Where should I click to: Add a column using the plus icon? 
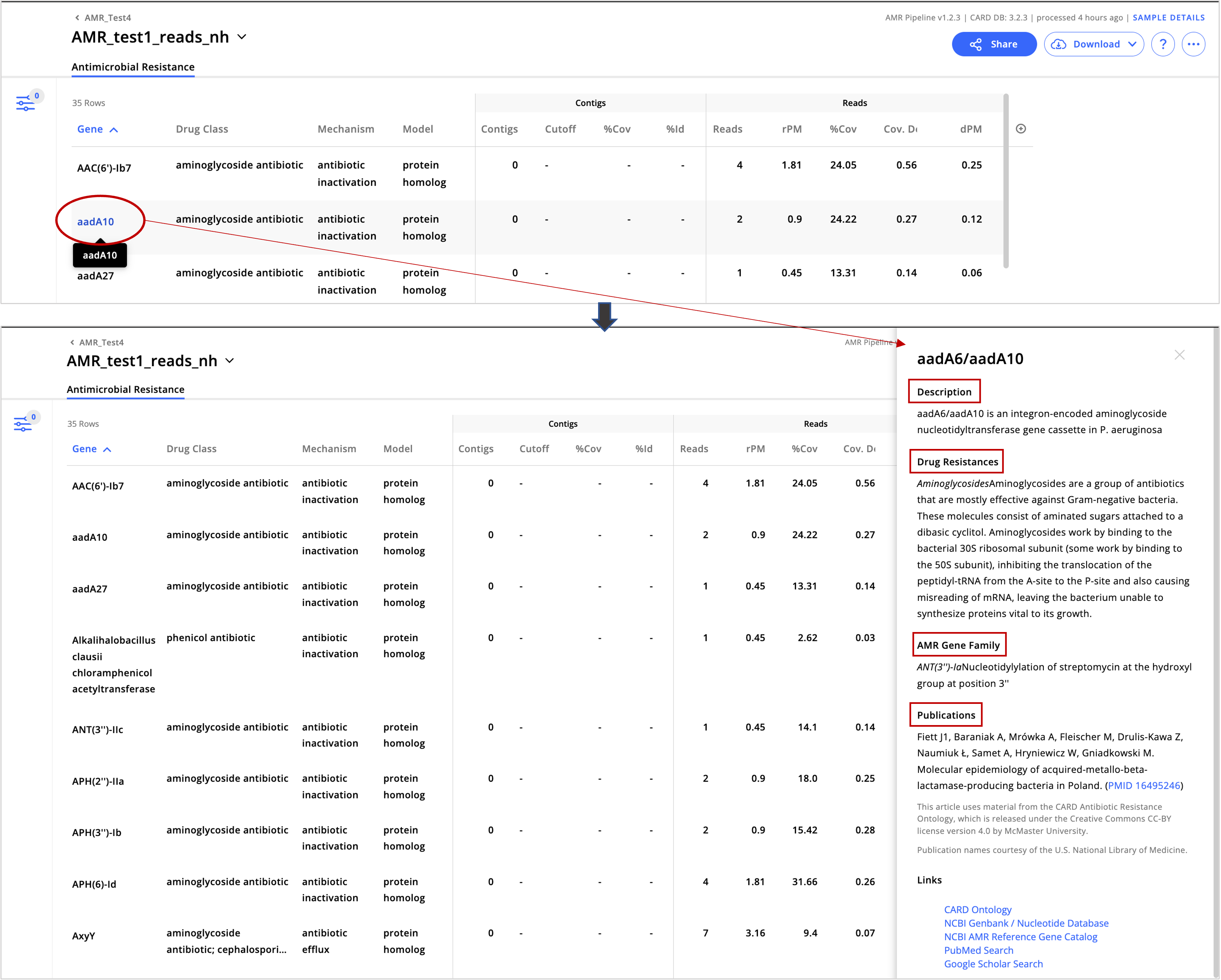[x=1021, y=128]
